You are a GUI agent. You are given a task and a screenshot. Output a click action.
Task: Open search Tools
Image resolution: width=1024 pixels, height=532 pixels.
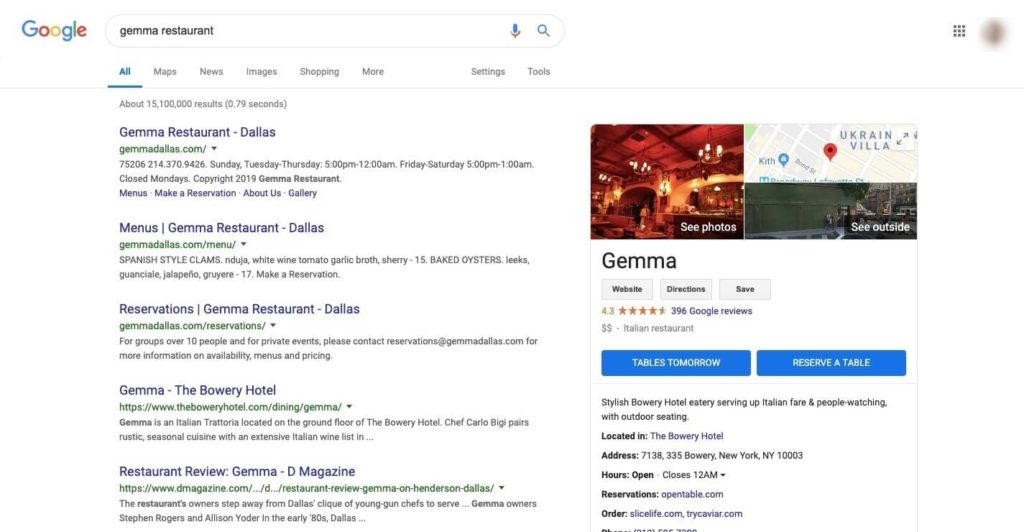(x=539, y=72)
